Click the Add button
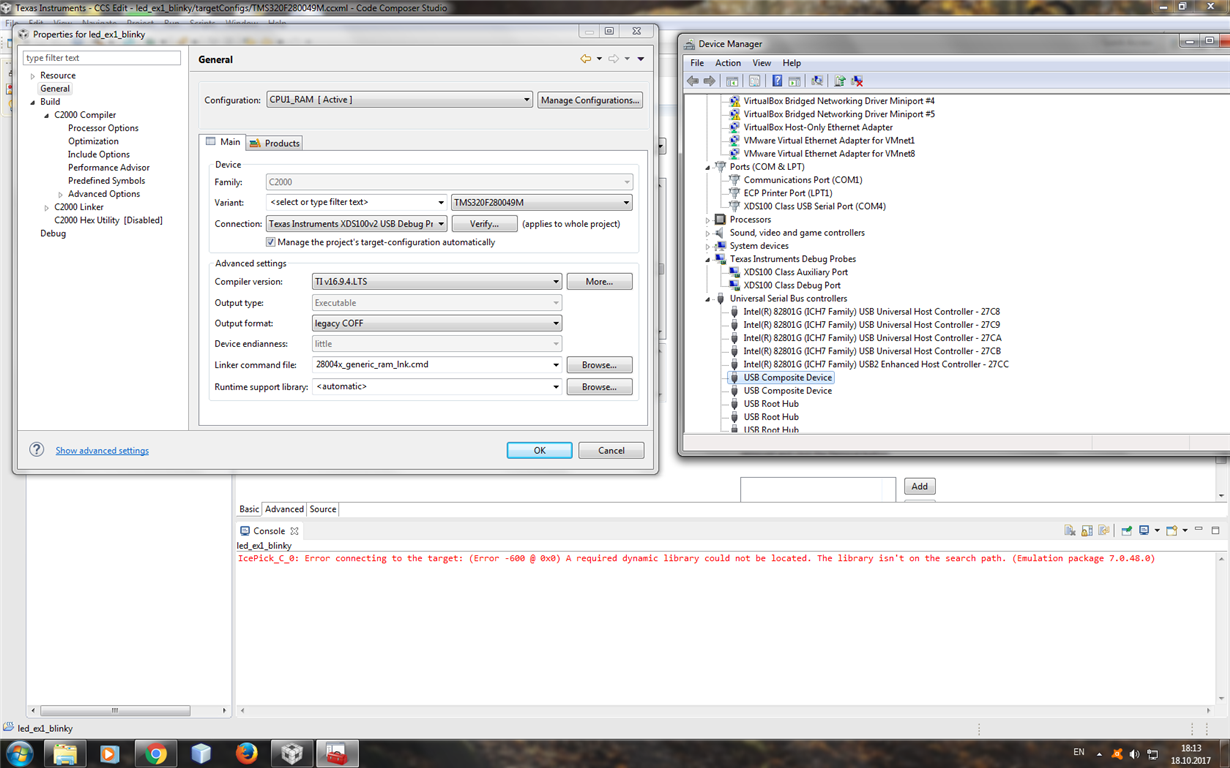The image size is (1230, 768). click(919, 487)
